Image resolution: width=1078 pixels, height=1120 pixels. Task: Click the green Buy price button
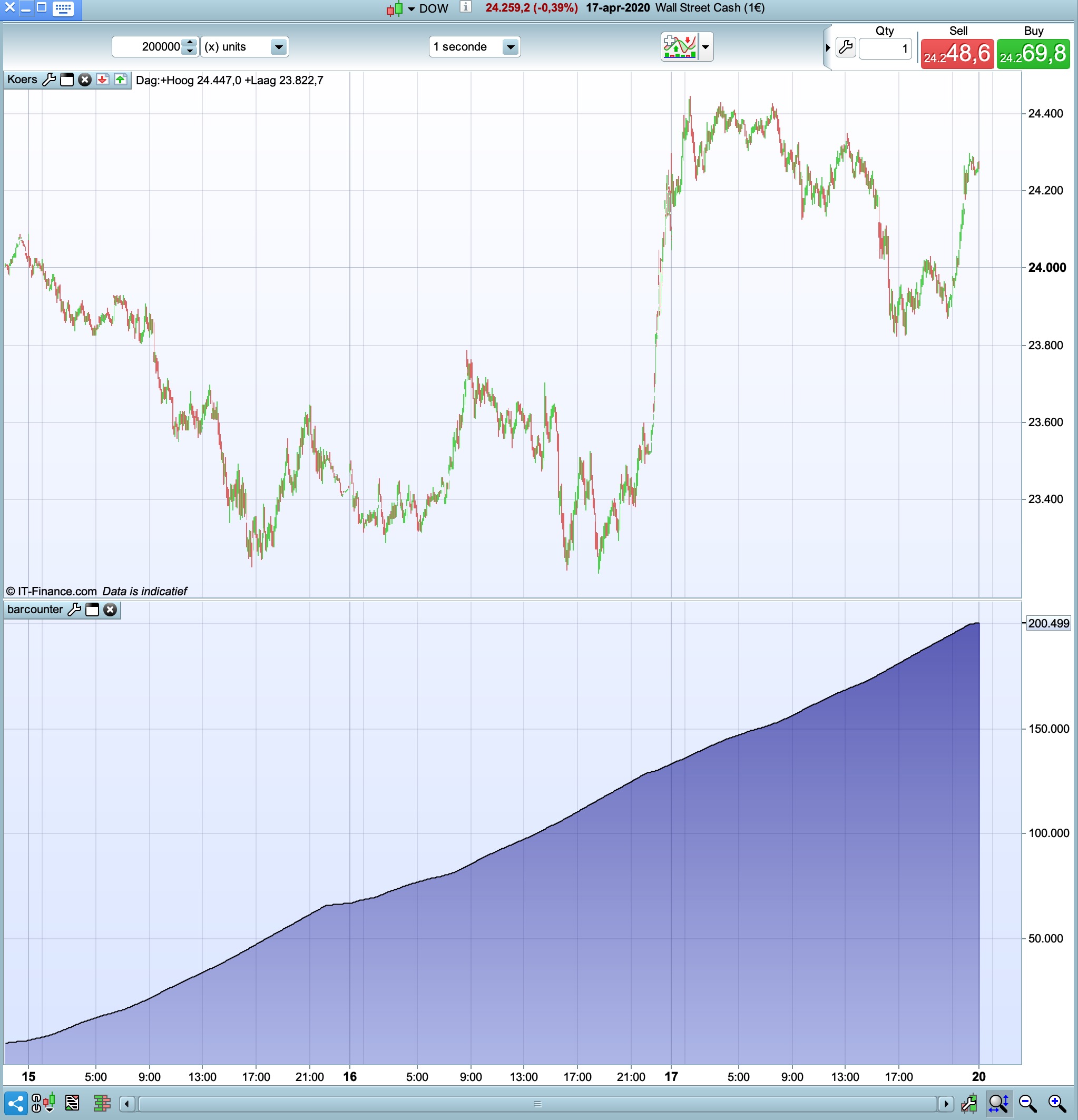pos(1033,54)
